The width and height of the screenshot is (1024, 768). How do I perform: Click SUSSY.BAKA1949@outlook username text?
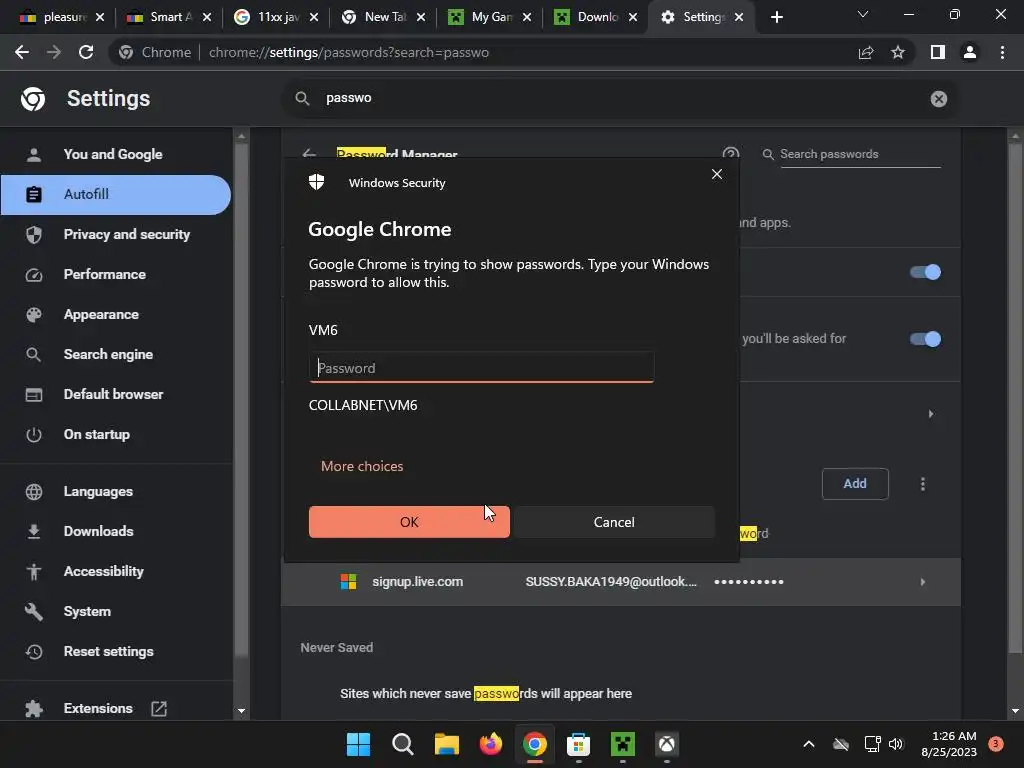611,582
